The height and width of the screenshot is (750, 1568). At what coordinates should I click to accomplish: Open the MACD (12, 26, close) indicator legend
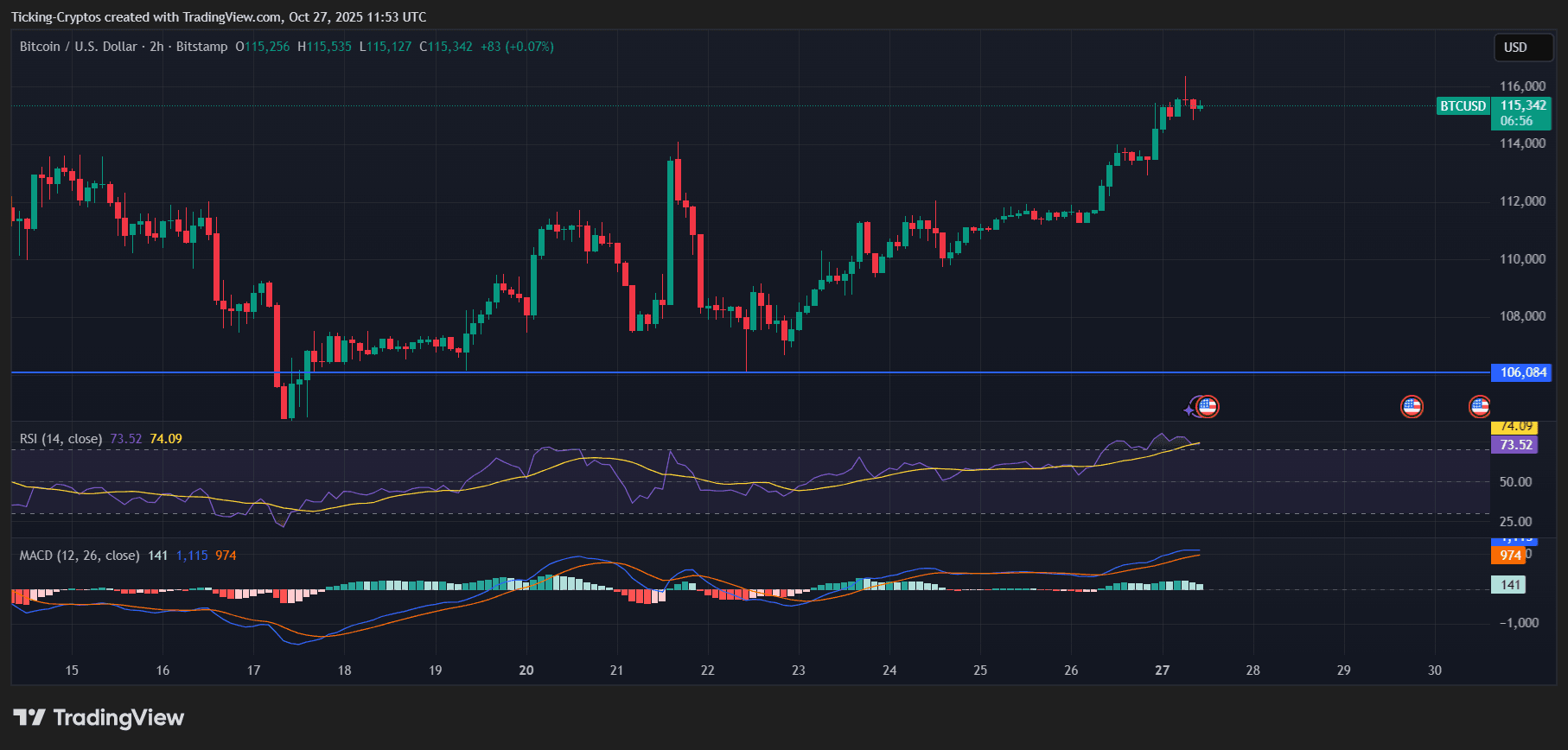pyautogui.click(x=80, y=556)
